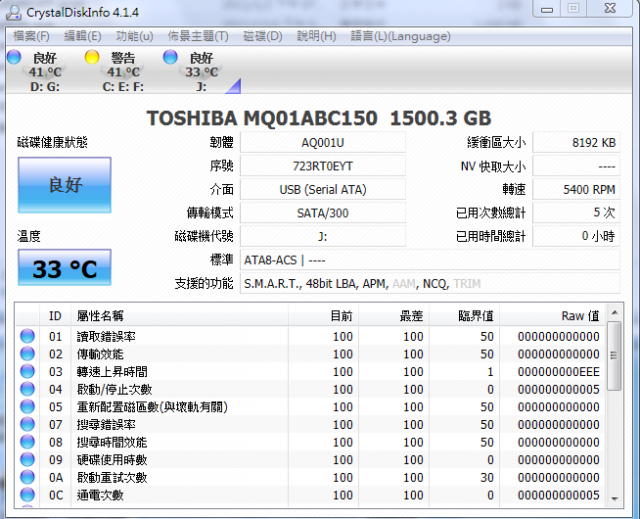Close the CrystalDiskInfo window

tap(610, 9)
